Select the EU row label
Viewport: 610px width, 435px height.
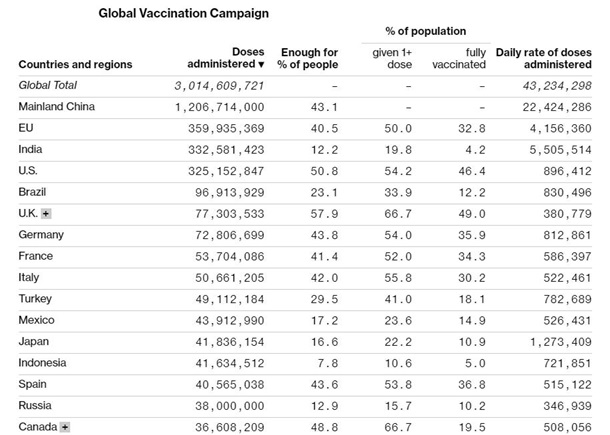26,128
